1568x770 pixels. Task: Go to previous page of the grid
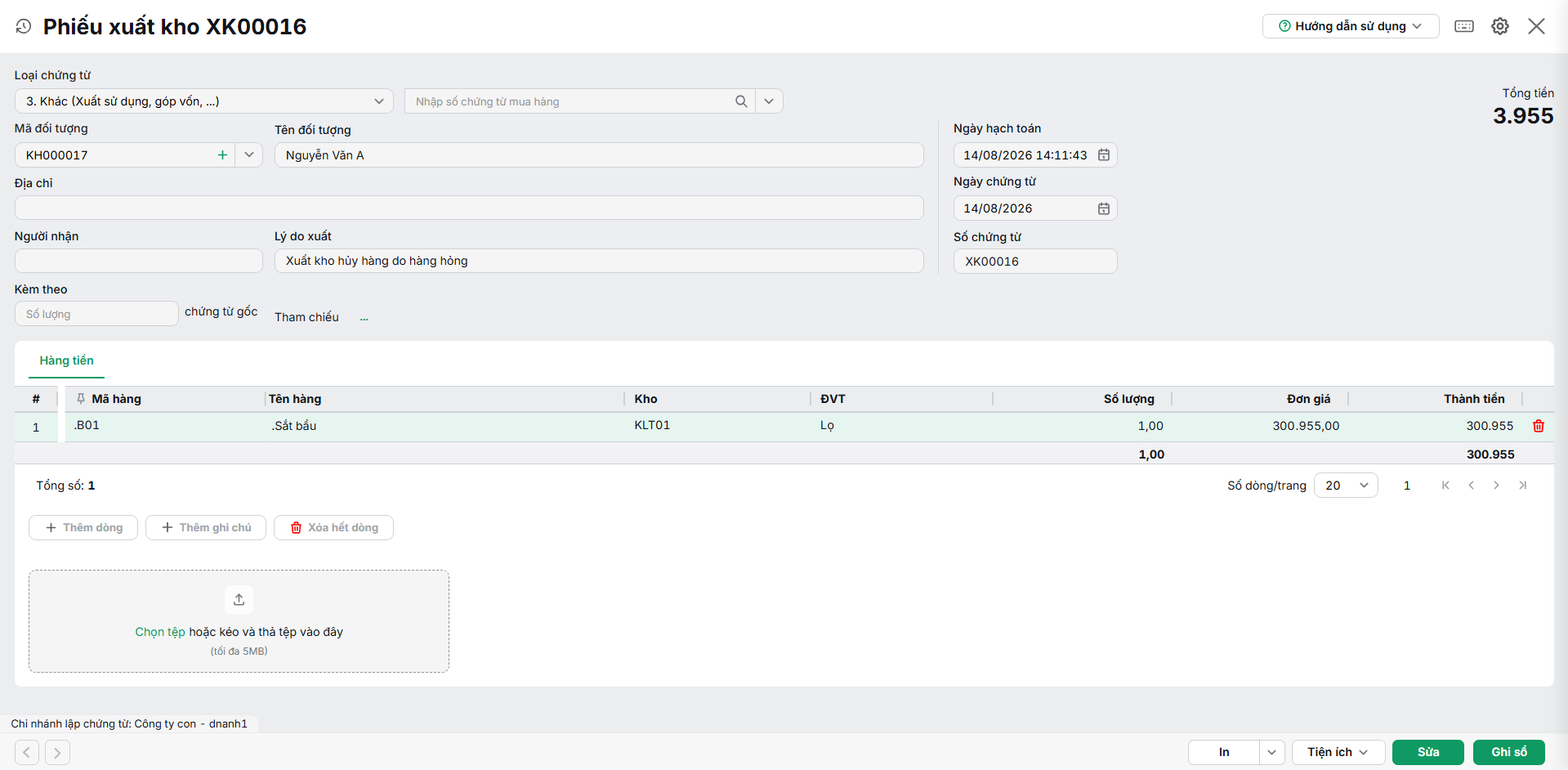(x=1472, y=486)
